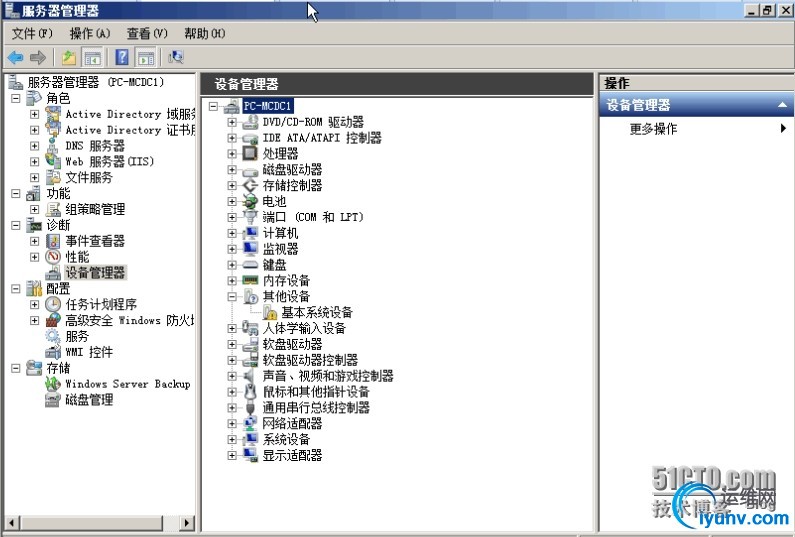Click the Forward arrow toolbar icon
Image resolution: width=795 pixels, height=537 pixels.
pos(38,58)
